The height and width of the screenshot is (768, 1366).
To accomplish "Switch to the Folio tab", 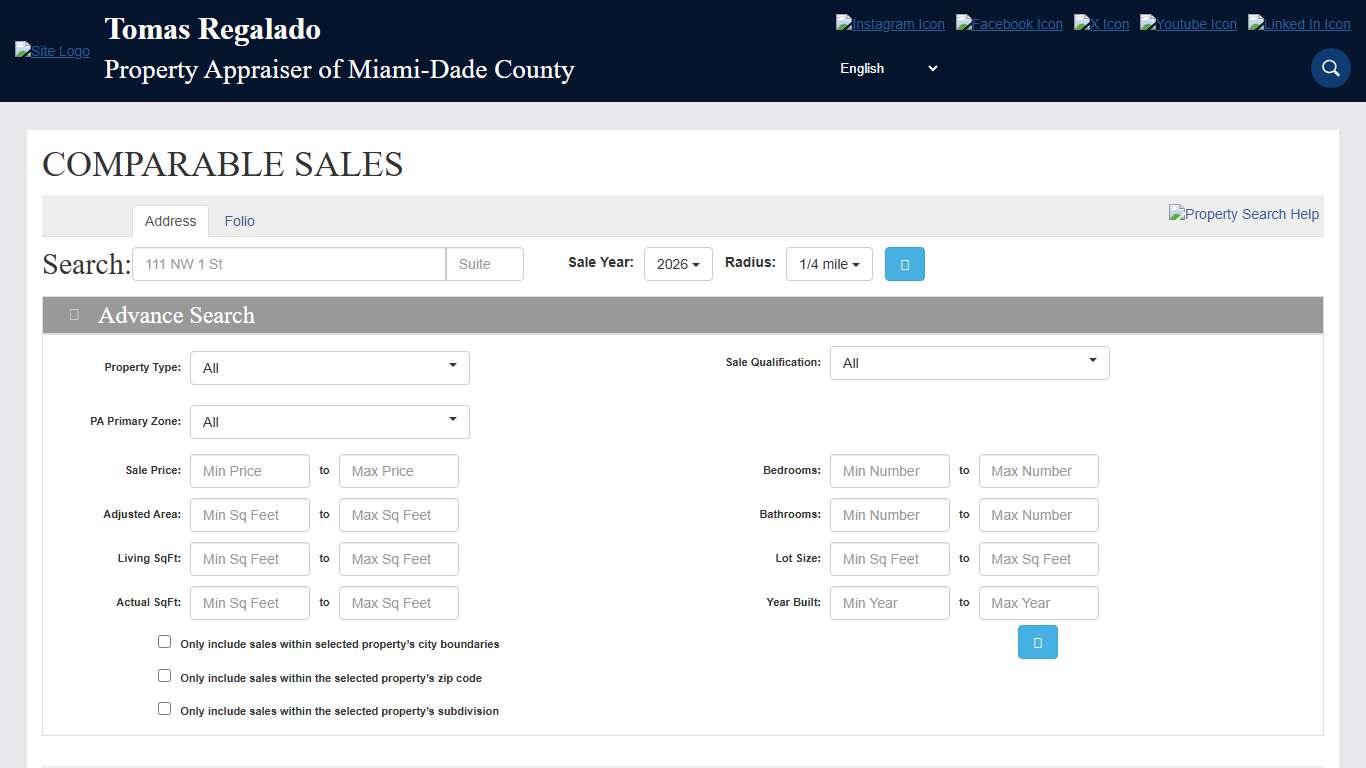I will coord(239,221).
